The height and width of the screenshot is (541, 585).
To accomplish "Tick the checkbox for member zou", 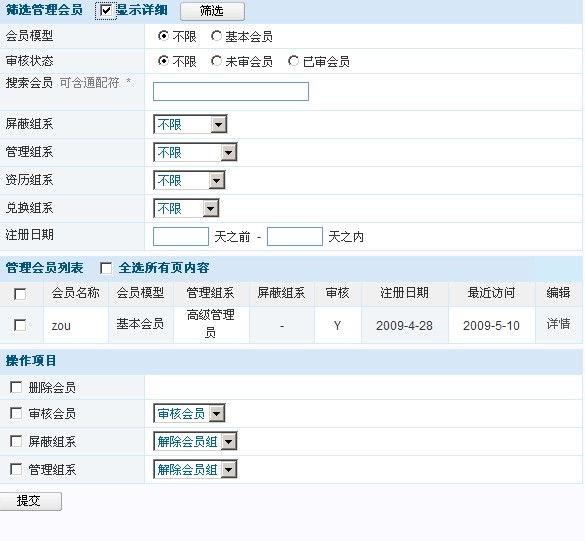I will [x=20, y=325].
